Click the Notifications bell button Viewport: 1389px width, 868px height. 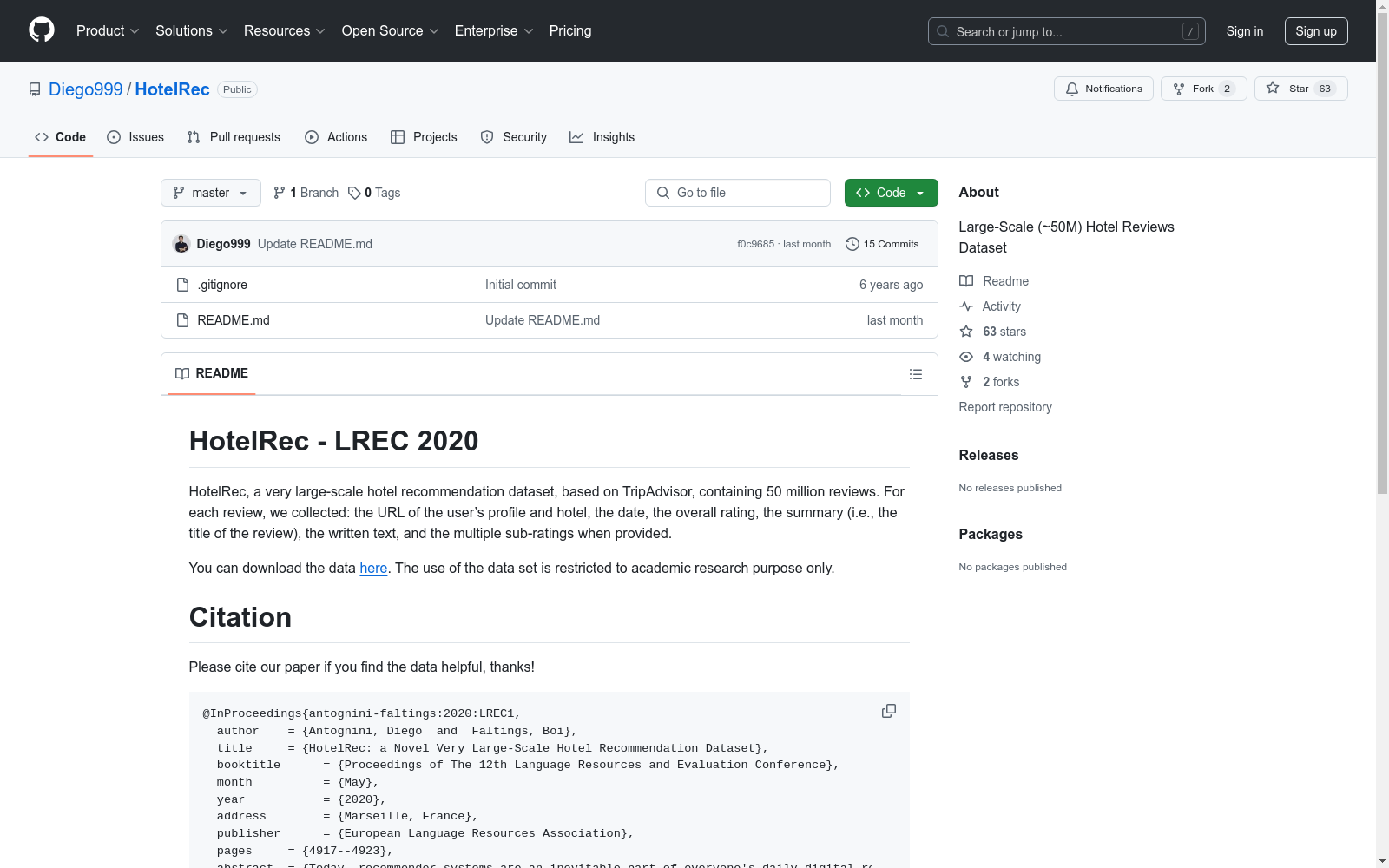[x=1103, y=89]
